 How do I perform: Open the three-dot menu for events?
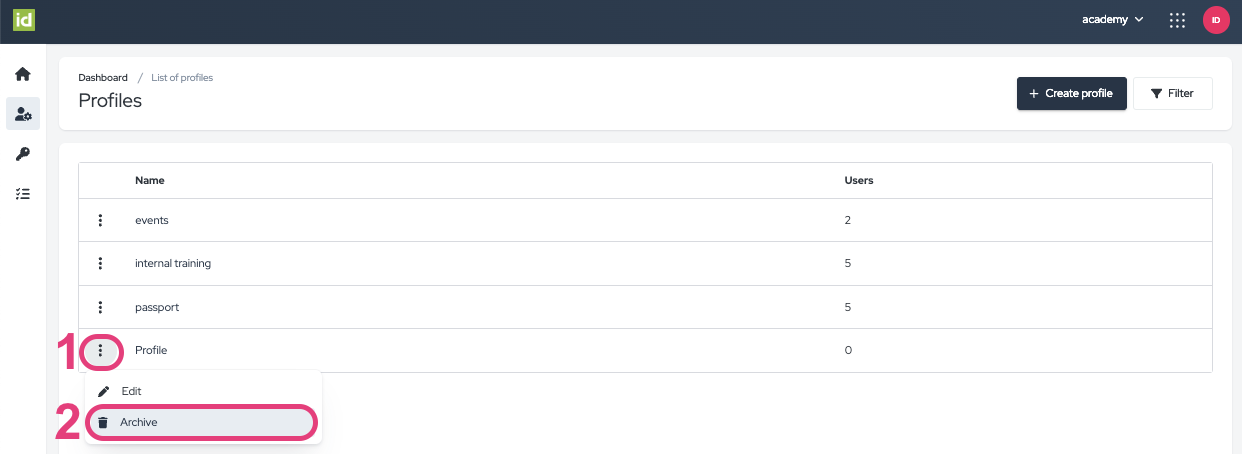[101, 220]
